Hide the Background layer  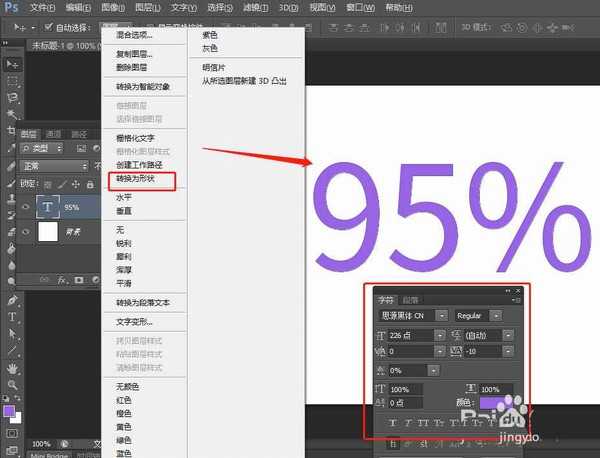coord(26,233)
